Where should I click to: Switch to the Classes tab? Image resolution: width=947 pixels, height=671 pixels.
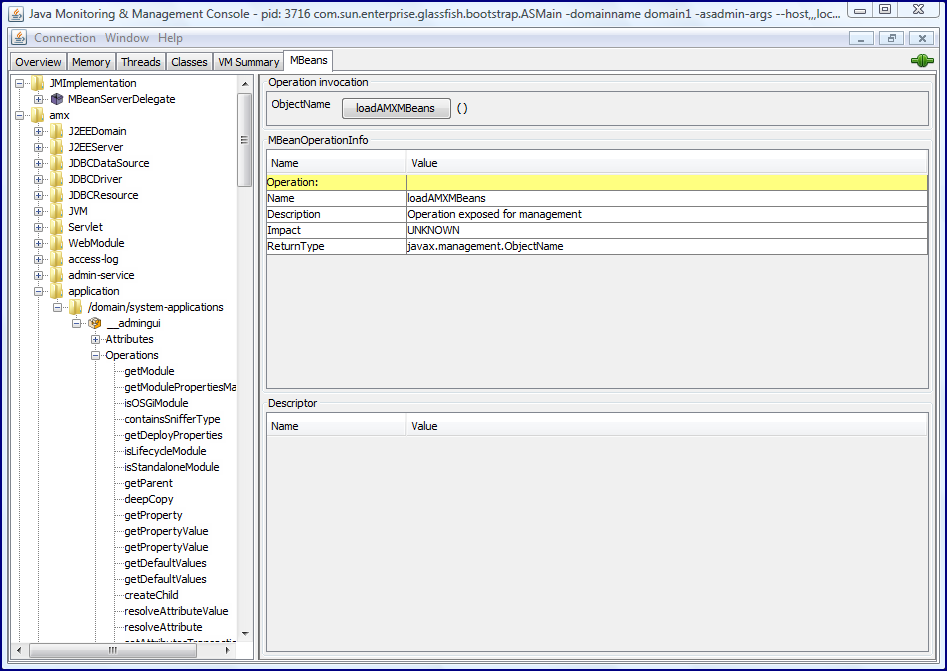point(189,62)
